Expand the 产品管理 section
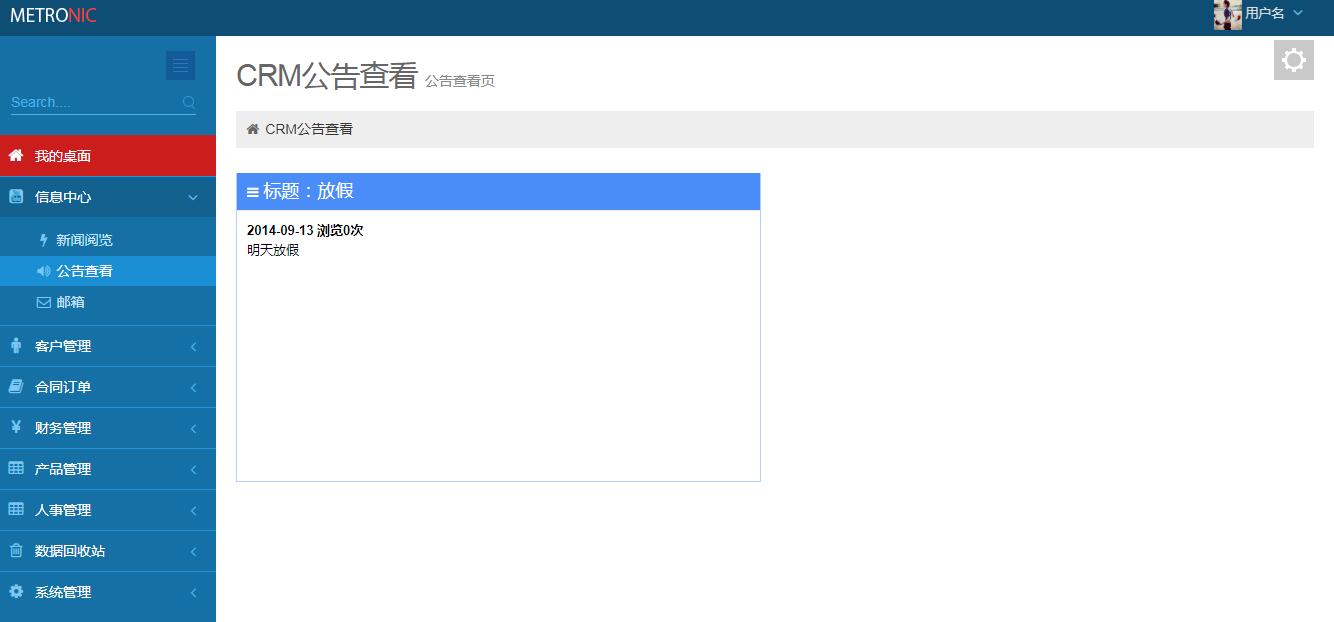 pos(108,469)
